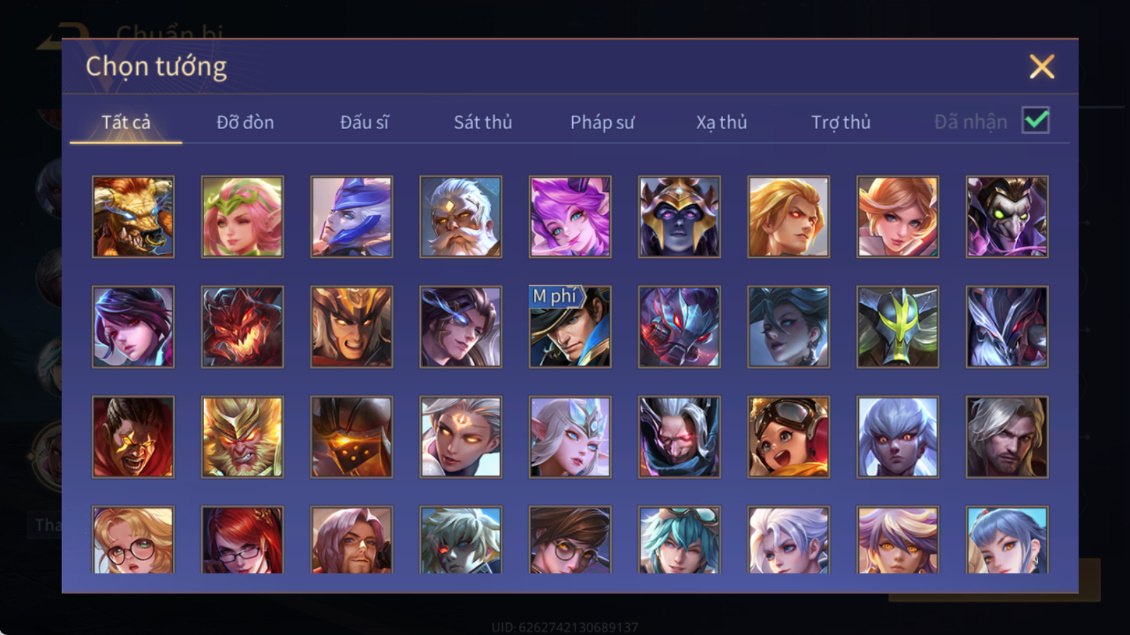Choose the golden monkey king hero portrait
1130x635 pixels.
click(x=242, y=437)
